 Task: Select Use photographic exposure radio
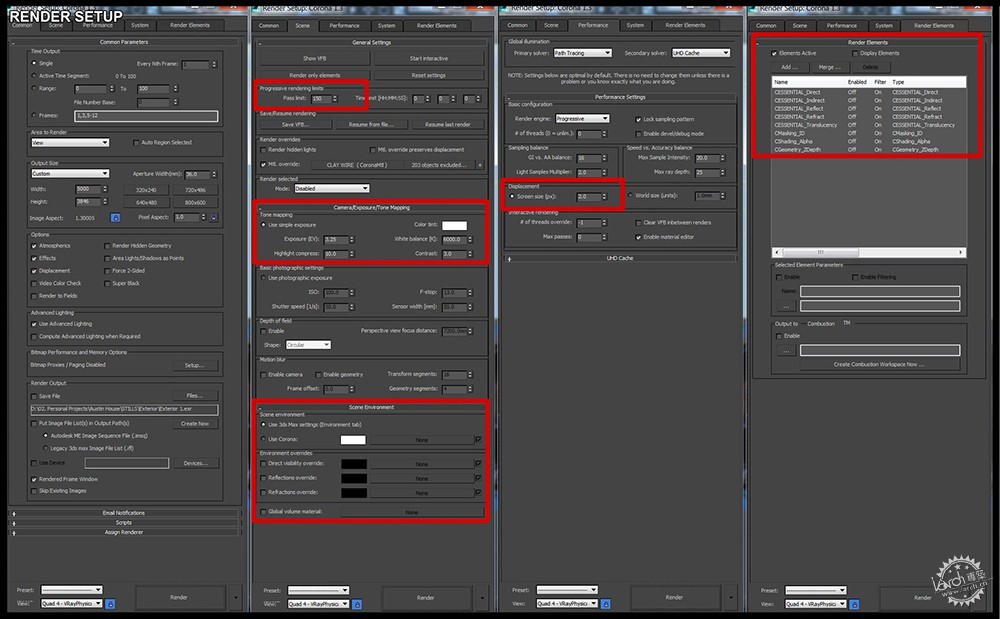263,278
